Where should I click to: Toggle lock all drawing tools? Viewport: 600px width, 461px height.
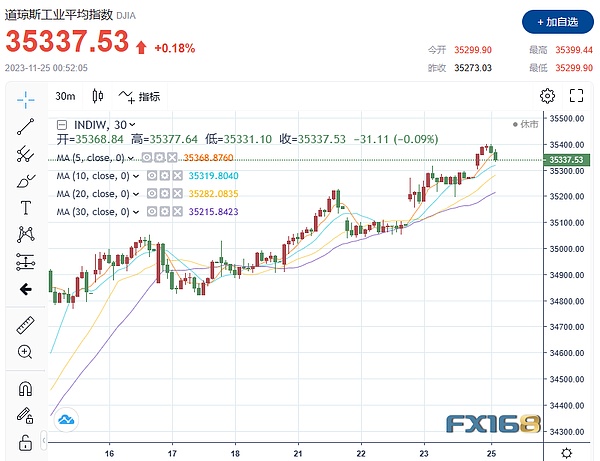(x=26, y=441)
